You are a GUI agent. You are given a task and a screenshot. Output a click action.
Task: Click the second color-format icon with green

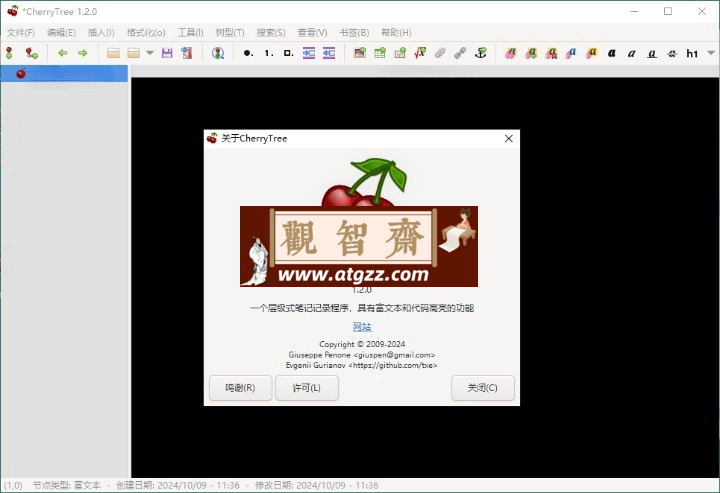click(x=531, y=53)
